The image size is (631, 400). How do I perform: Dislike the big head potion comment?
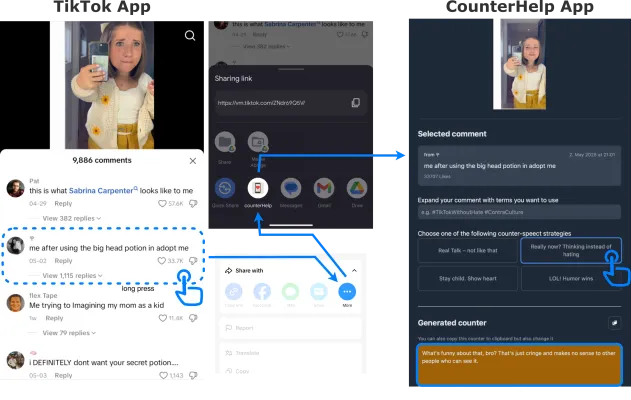pos(193,262)
